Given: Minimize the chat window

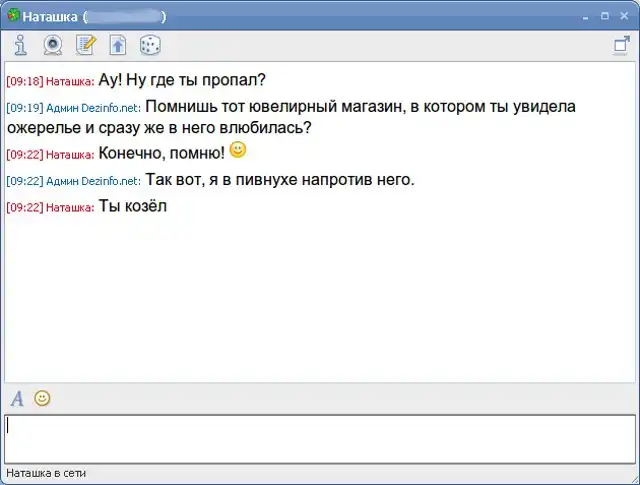Looking at the screenshot, I should [x=587, y=16].
